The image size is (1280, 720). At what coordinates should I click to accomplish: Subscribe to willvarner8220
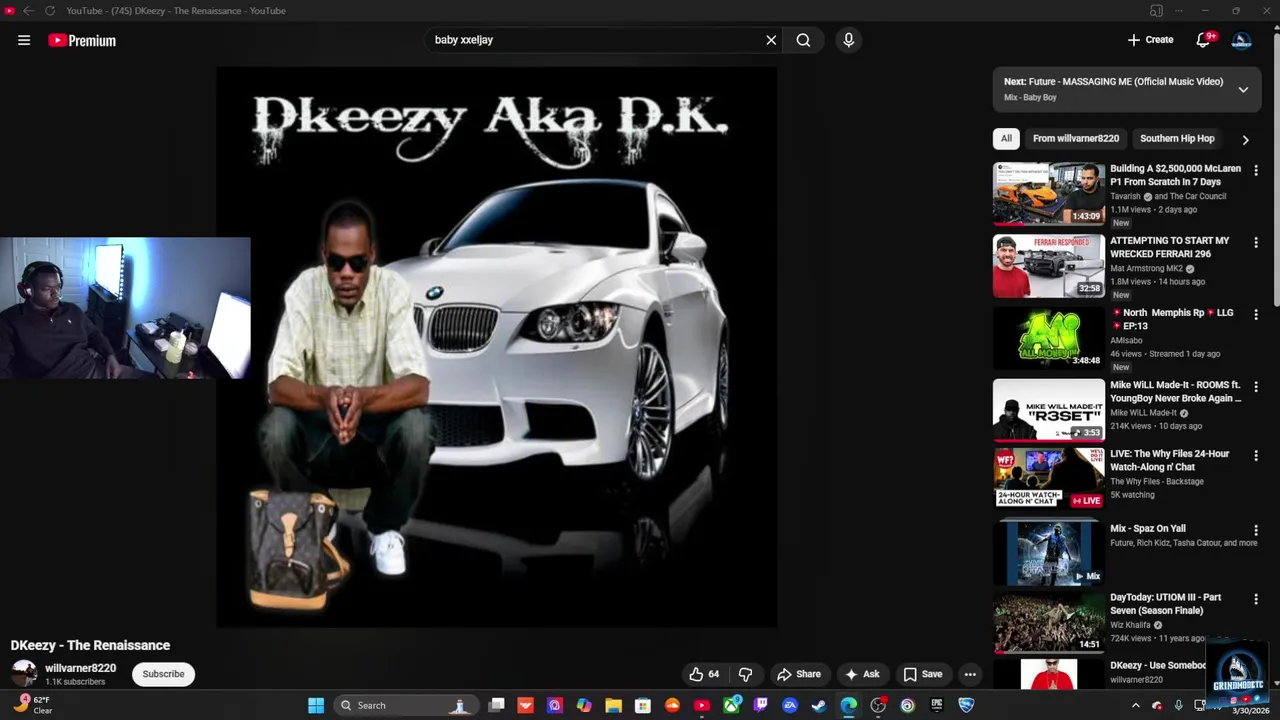point(163,674)
